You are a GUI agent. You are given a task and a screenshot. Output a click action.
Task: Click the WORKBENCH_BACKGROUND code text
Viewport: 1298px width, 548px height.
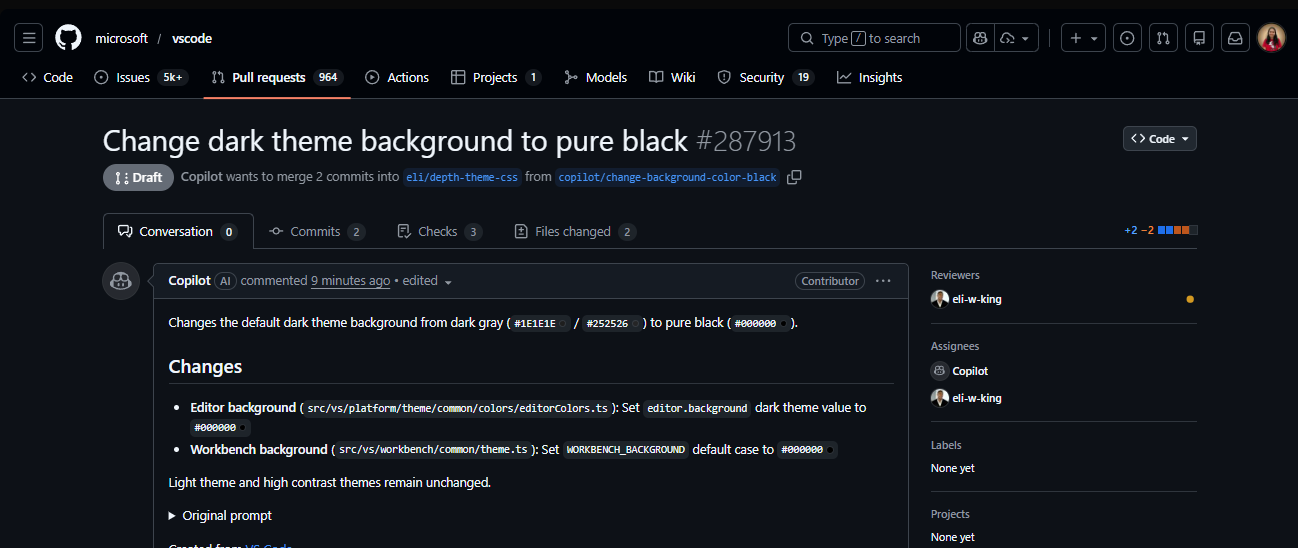[x=626, y=450]
